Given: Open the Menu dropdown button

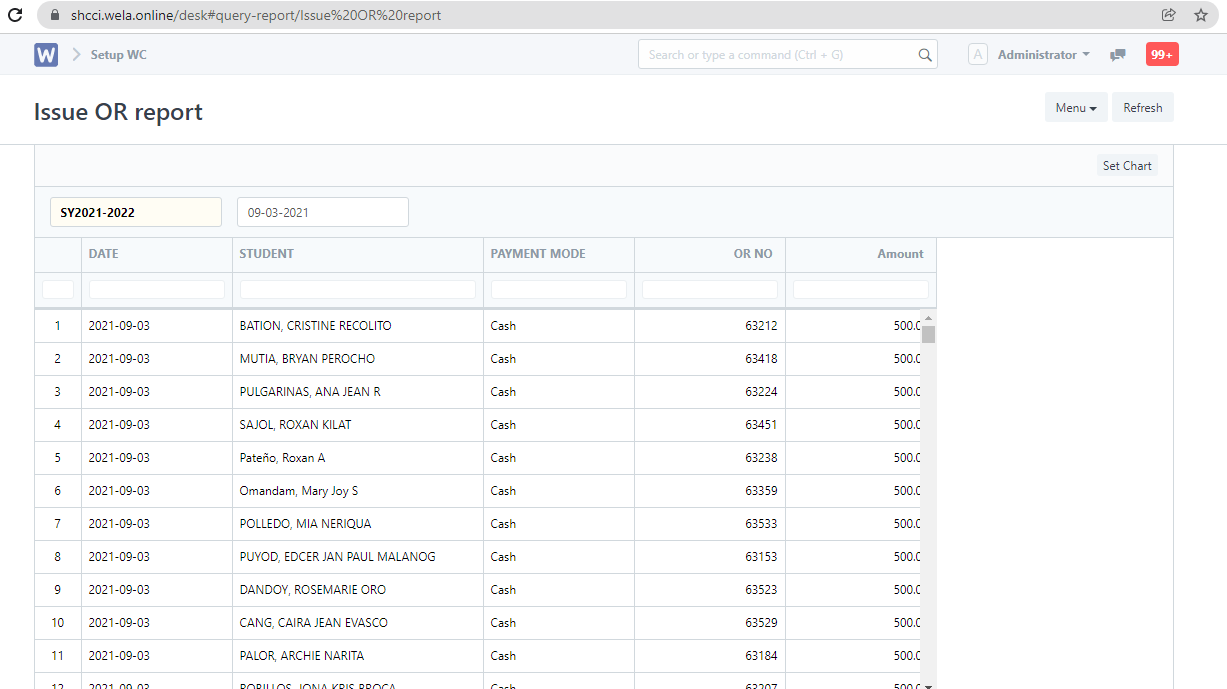Looking at the screenshot, I should coord(1075,108).
